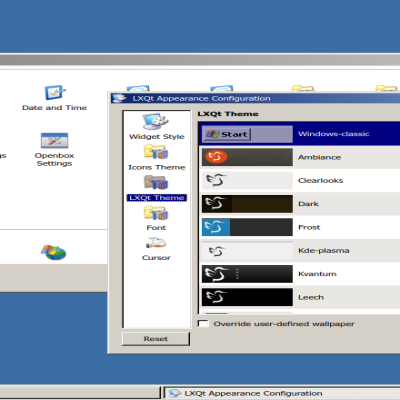The image size is (400, 400).
Task: Click the taskbar LXQt Appearance Configuration icon
Action: point(175,393)
